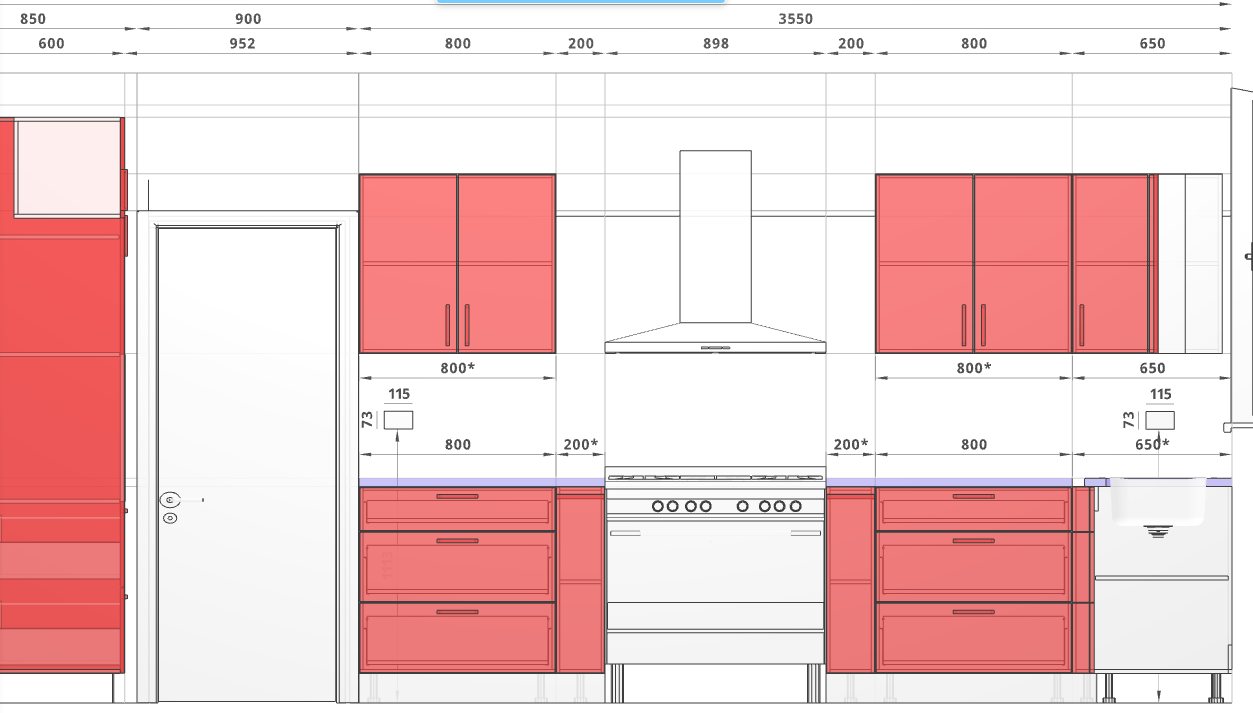Click the rightmost knob on the cooker

[x=795, y=506]
